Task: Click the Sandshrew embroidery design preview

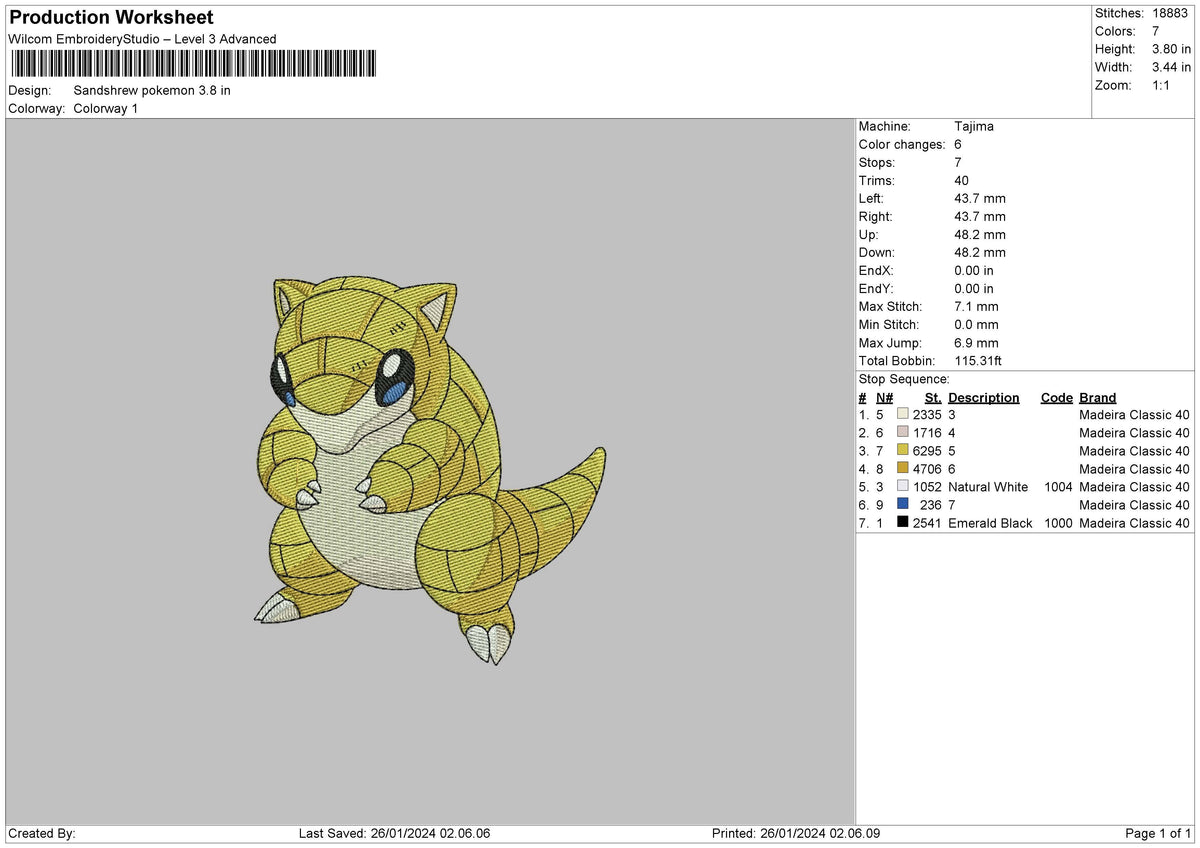Action: (x=430, y=470)
